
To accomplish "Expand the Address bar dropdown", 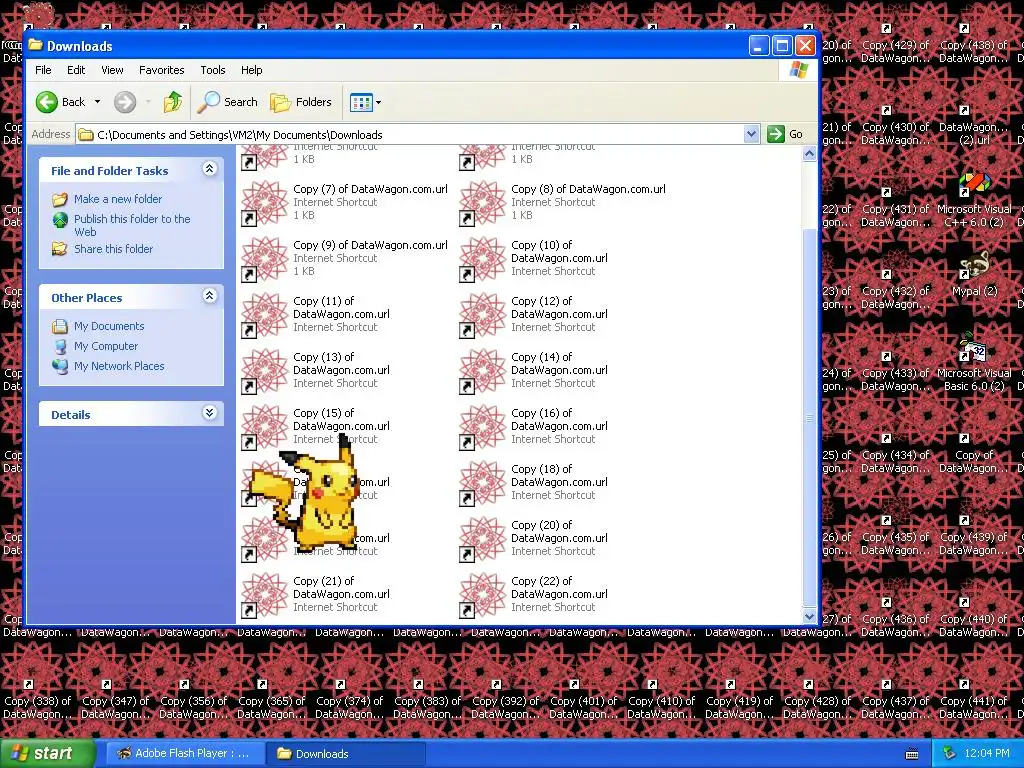I will (x=751, y=135).
